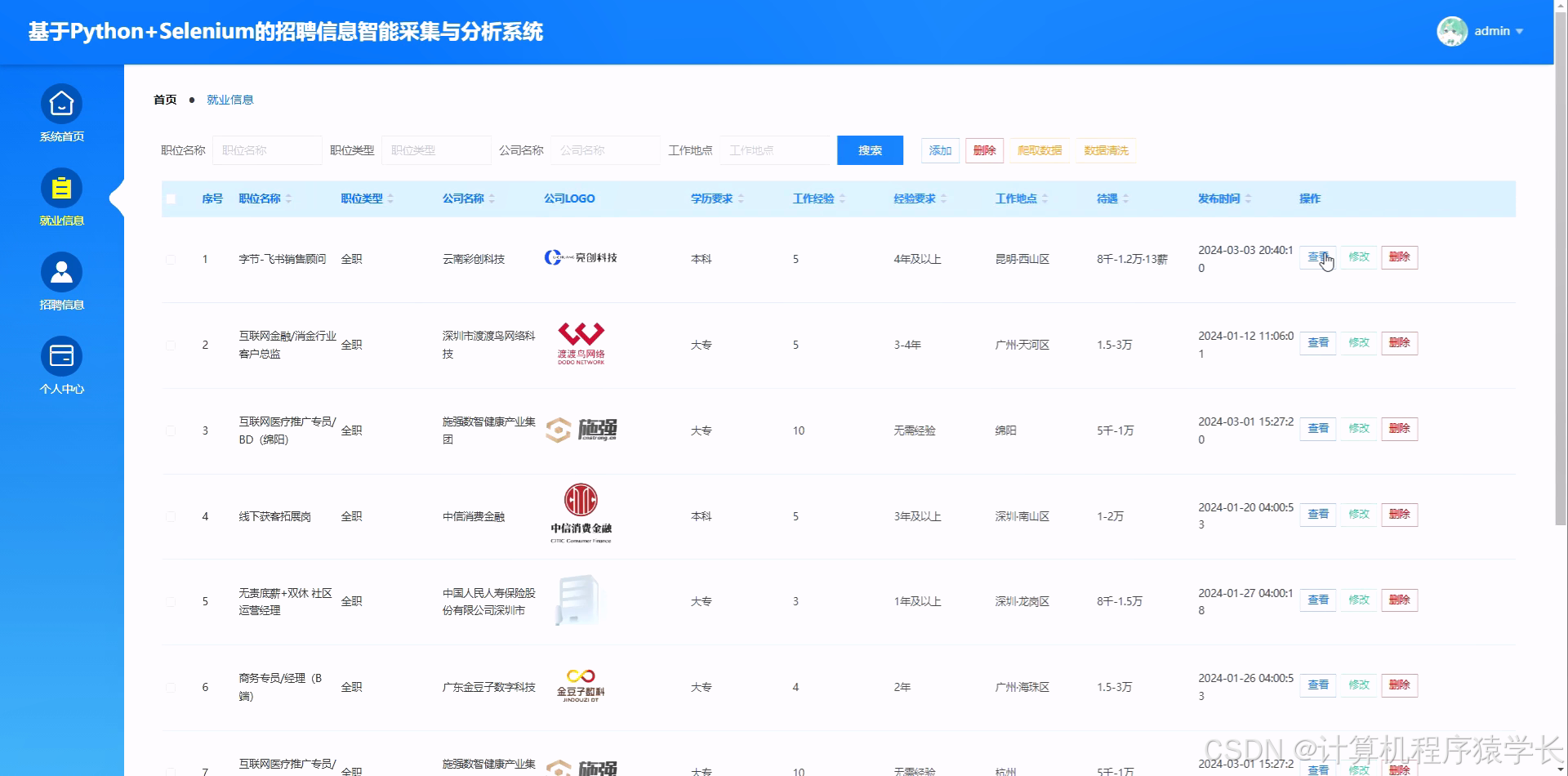Run 数据清洗 data cleaning
Viewport: 1568px width, 776px height.
coord(1106,150)
